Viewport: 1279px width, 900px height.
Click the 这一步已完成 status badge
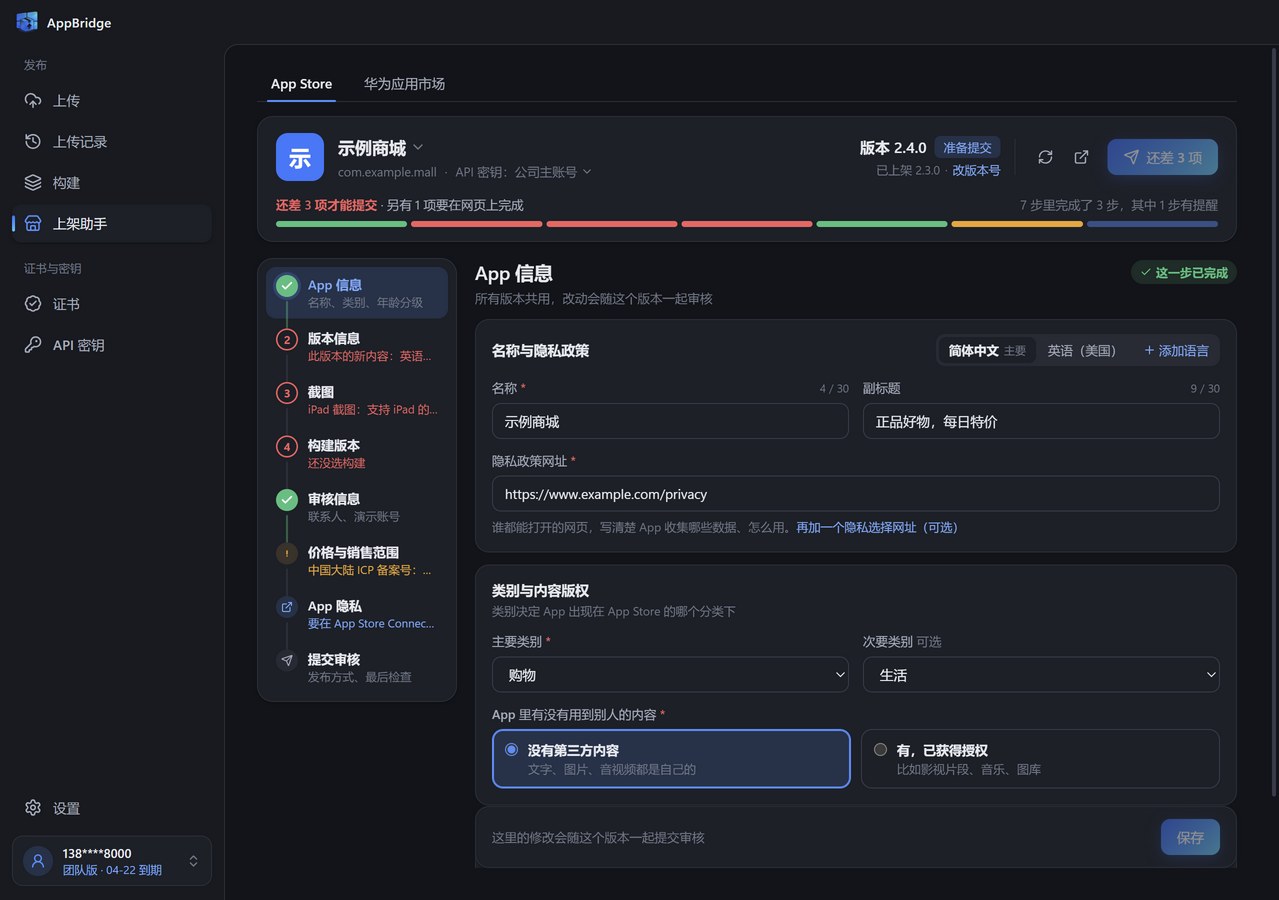(x=1184, y=272)
